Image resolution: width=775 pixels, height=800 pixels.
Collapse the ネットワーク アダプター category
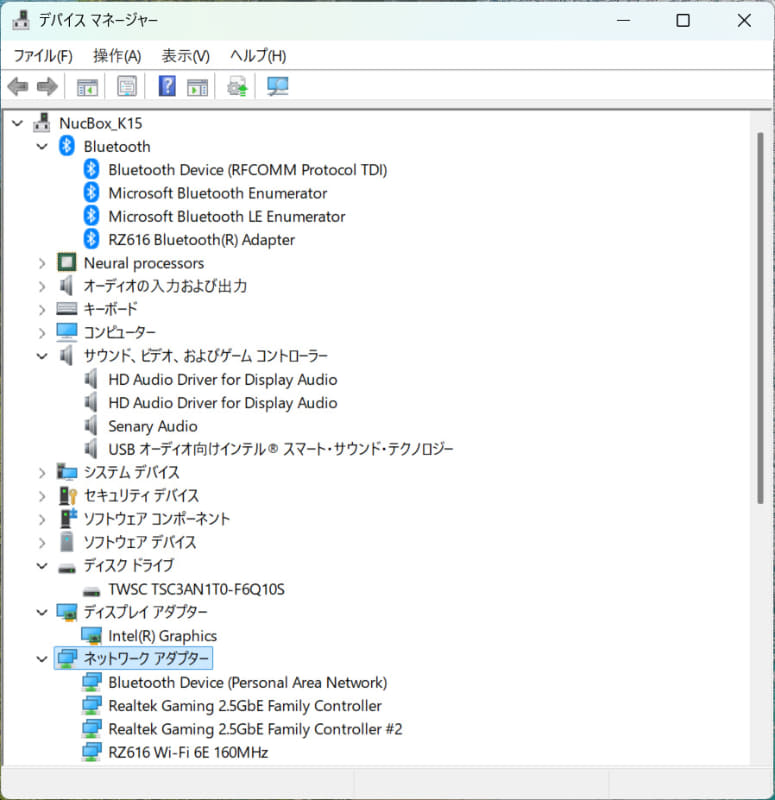click(x=42, y=659)
